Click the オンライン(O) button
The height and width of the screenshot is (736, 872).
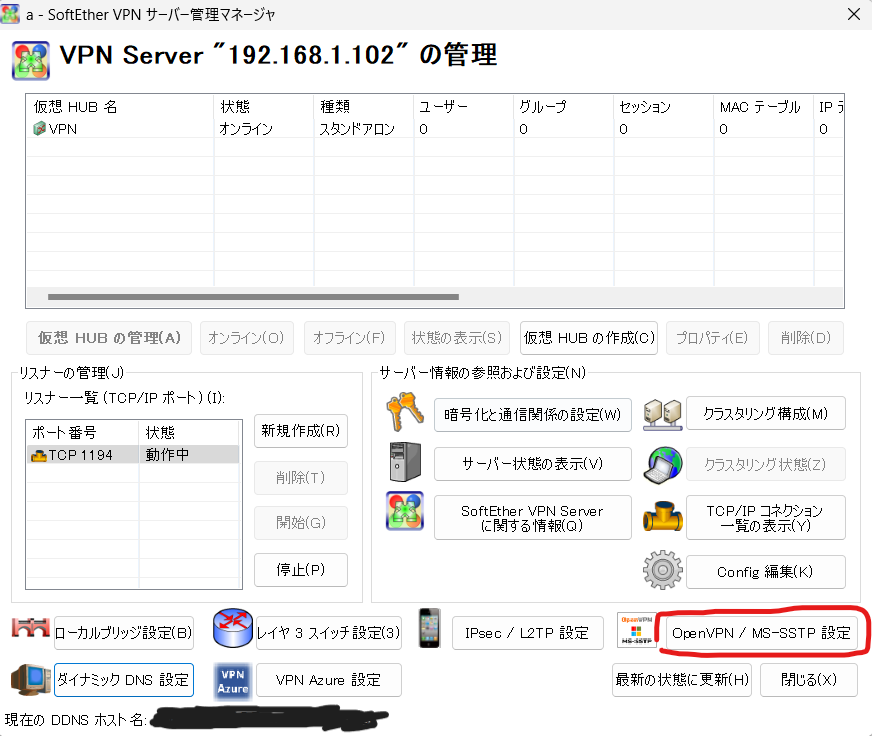[246, 338]
